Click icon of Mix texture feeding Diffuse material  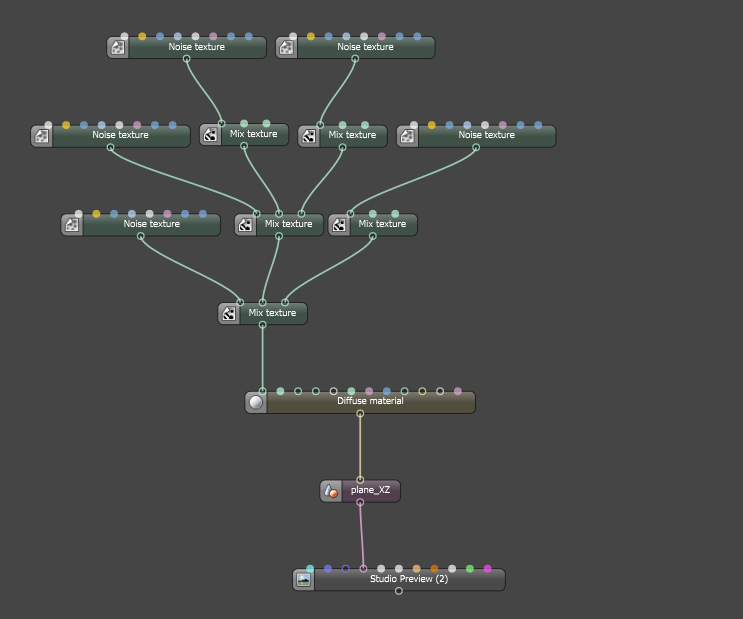[229, 314]
